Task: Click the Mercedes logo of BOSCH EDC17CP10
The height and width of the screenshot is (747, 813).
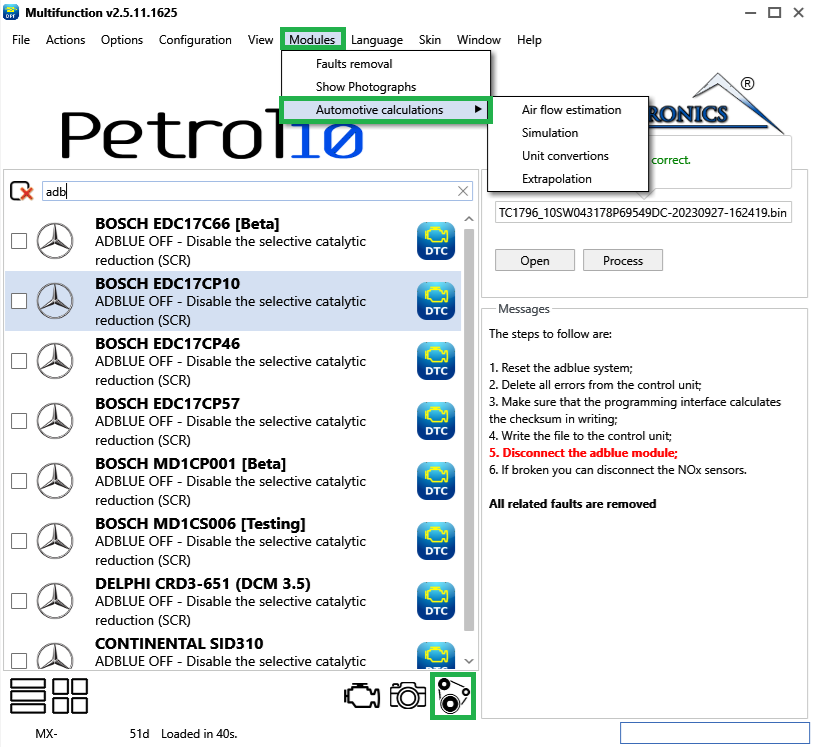Action: coord(55,301)
